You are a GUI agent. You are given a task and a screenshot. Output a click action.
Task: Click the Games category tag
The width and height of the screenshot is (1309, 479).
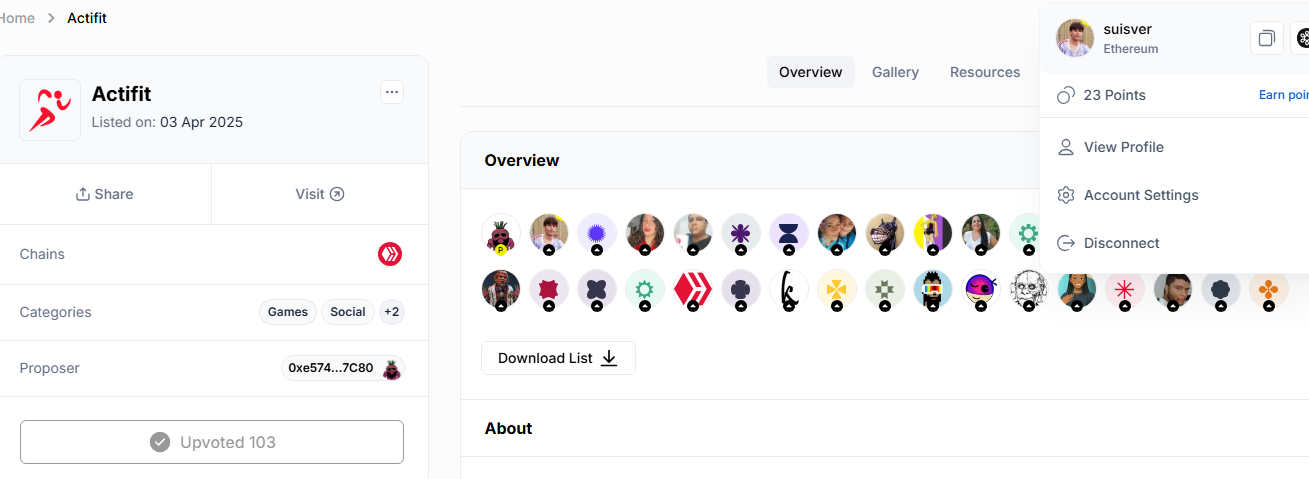(x=288, y=312)
